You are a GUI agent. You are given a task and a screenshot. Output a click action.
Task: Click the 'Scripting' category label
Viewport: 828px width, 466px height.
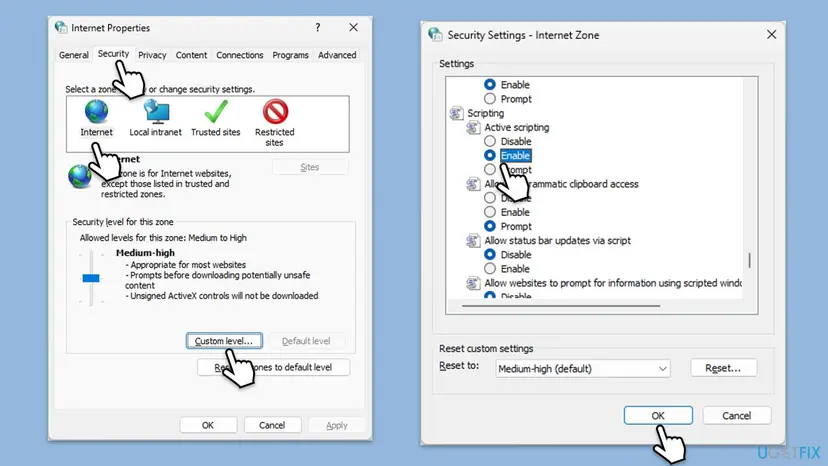[x=485, y=113]
